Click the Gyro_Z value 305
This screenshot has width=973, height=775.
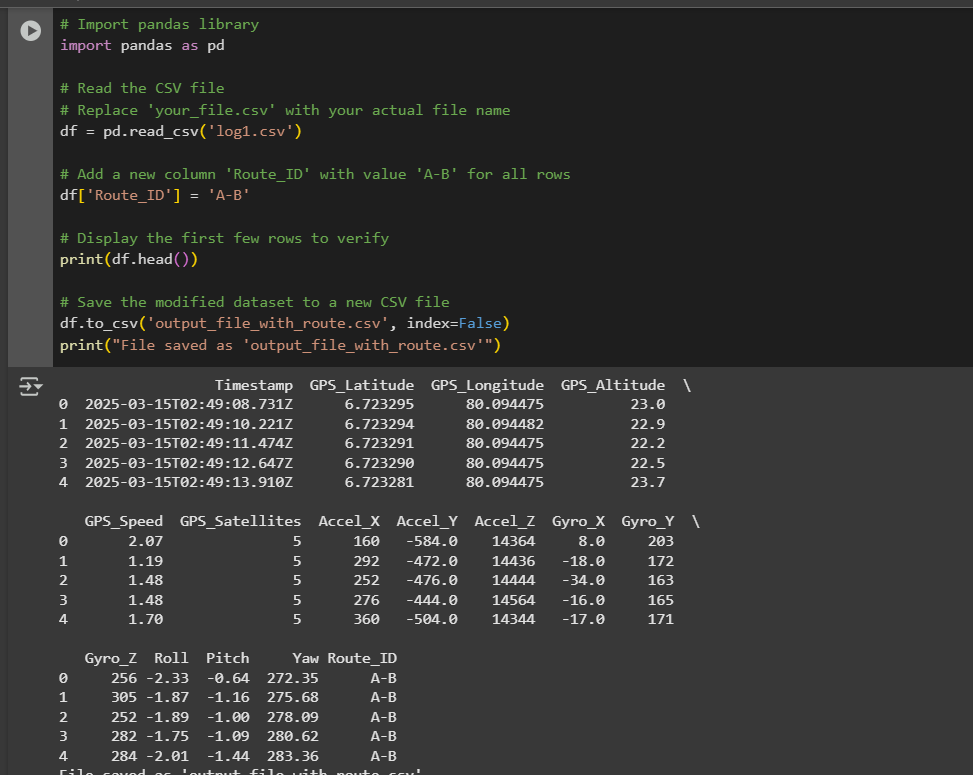click(x=123, y=698)
